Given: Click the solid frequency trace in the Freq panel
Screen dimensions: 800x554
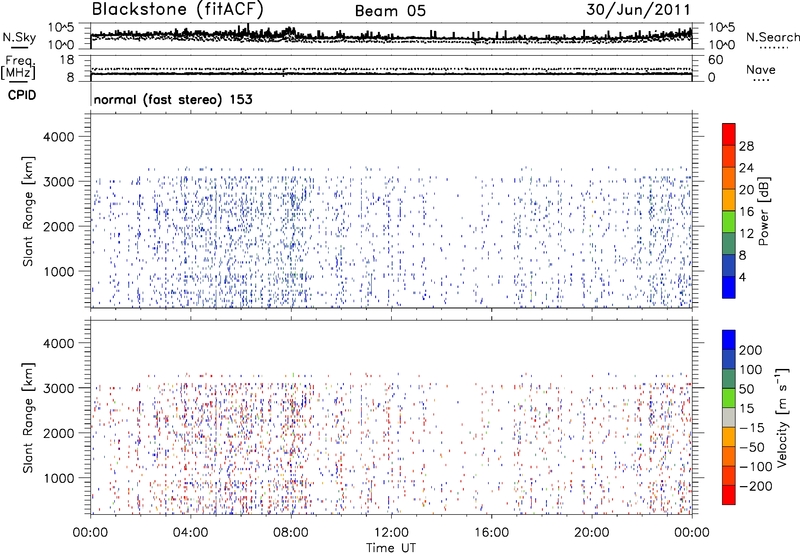Looking at the screenshot, I should tap(391, 74).
